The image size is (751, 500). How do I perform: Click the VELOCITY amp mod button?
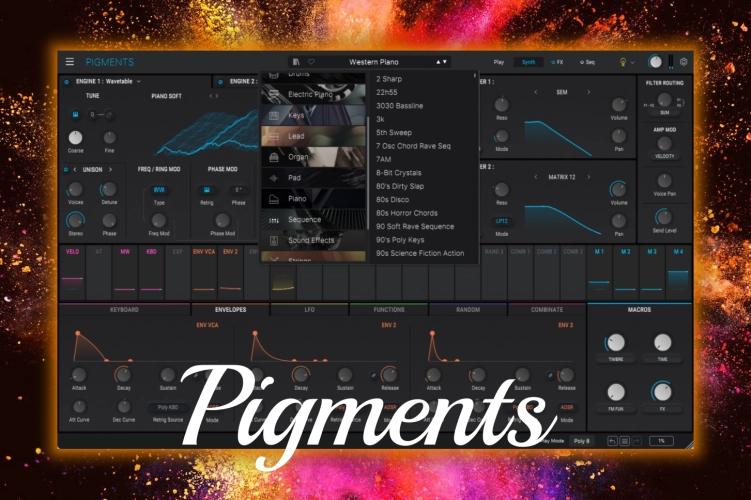(664, 156)
